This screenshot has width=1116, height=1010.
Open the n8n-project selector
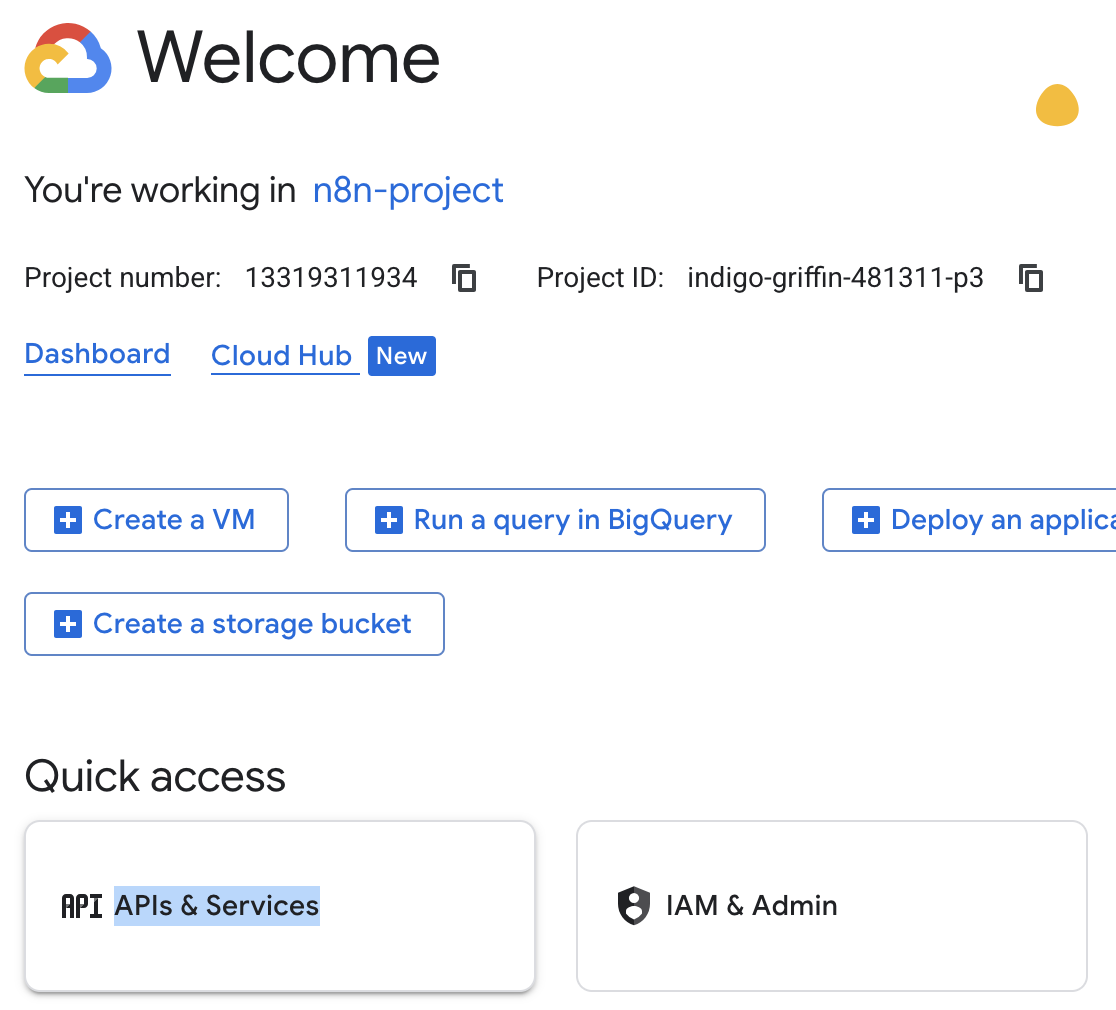click(408, 190)
